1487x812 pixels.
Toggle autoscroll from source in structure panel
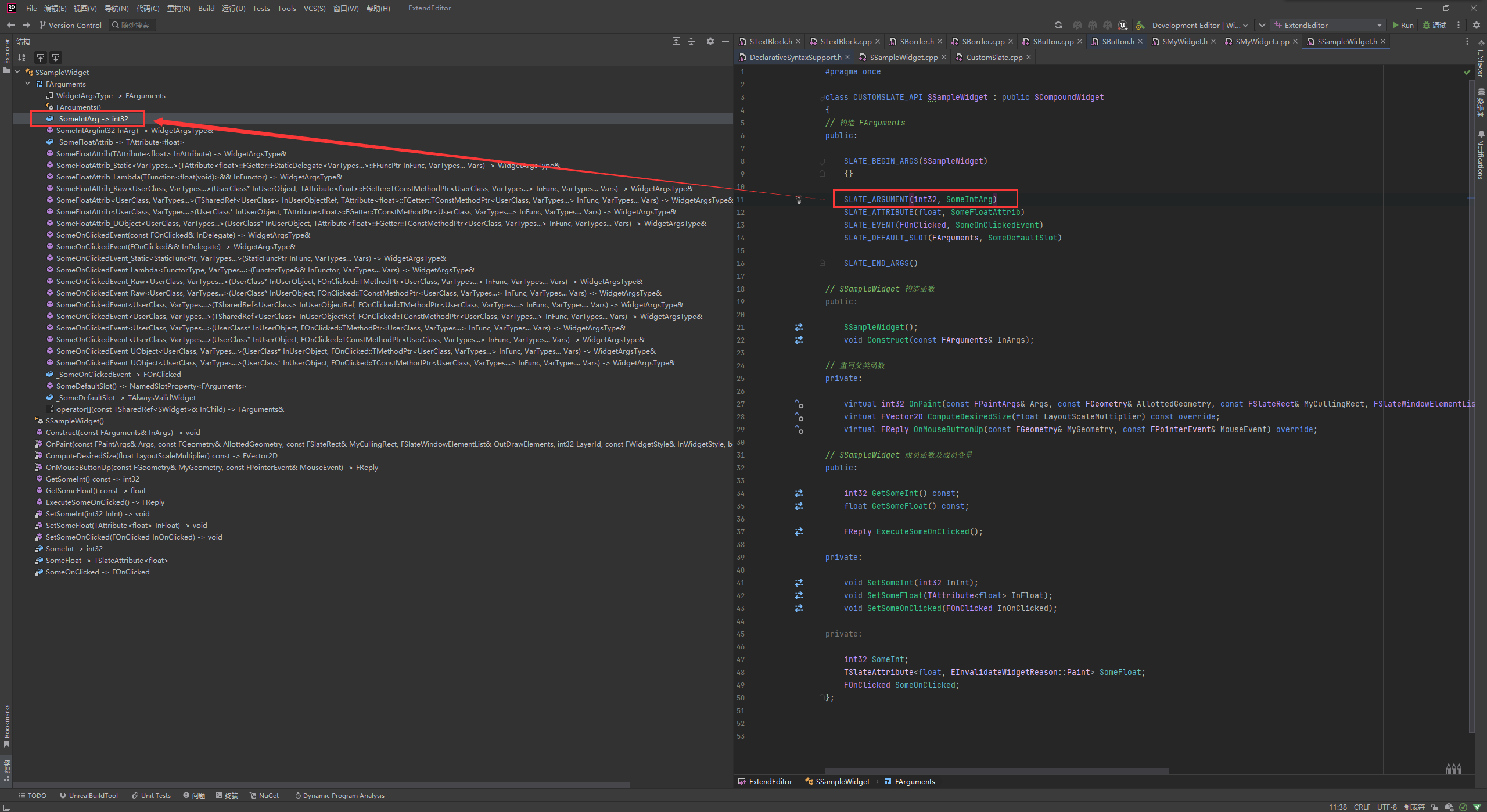56,58
